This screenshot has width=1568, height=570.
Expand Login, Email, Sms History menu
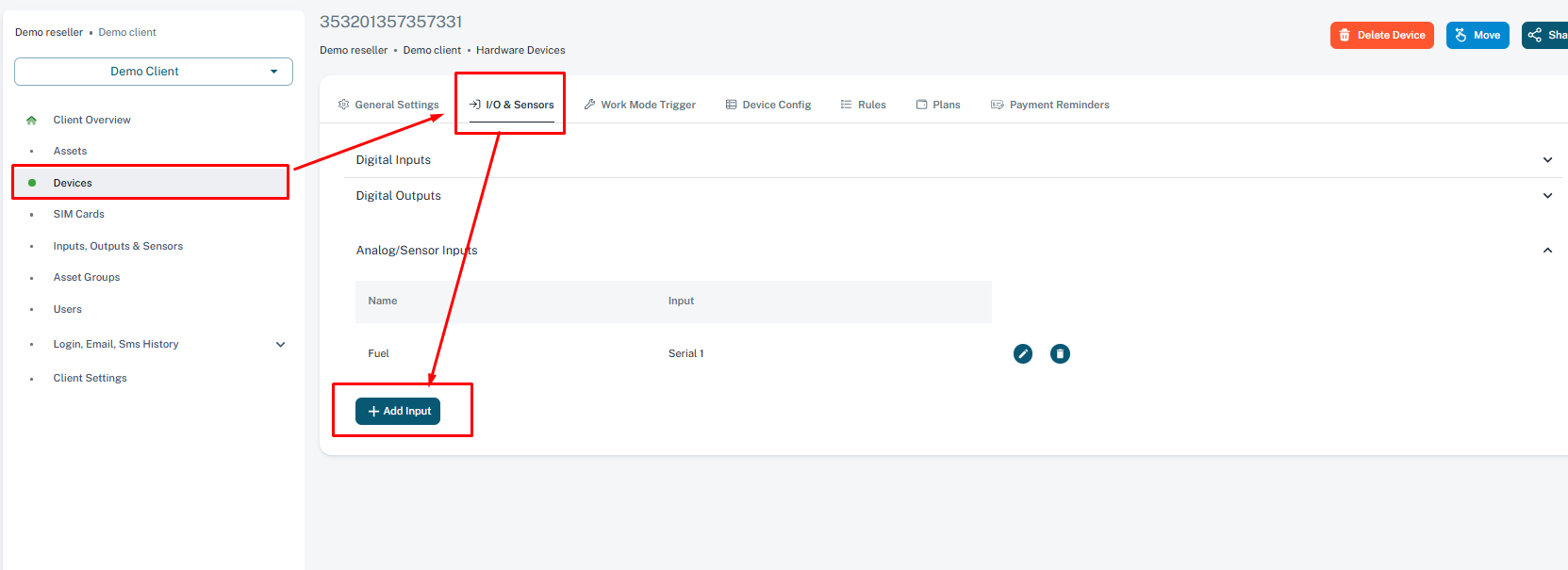pos(280,345)
